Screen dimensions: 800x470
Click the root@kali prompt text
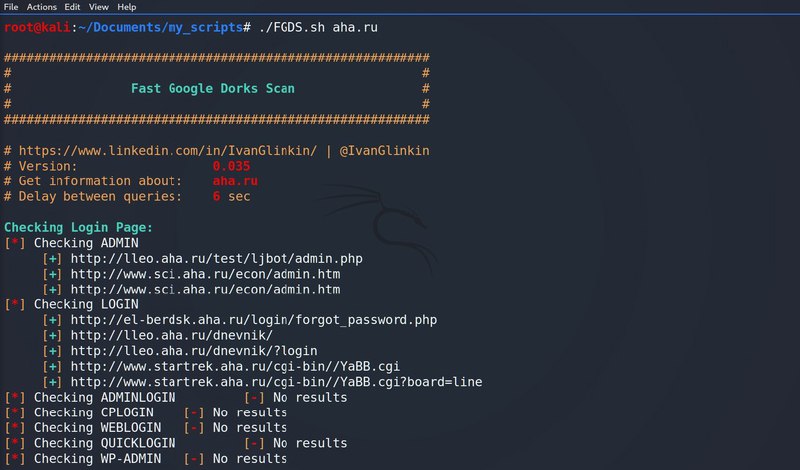pyautogui.click(x=37, y=27)
